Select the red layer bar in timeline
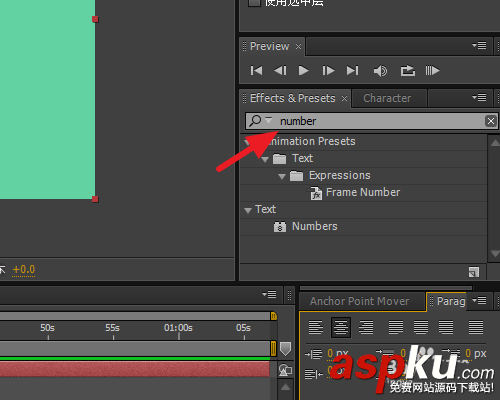 point(135,369)
